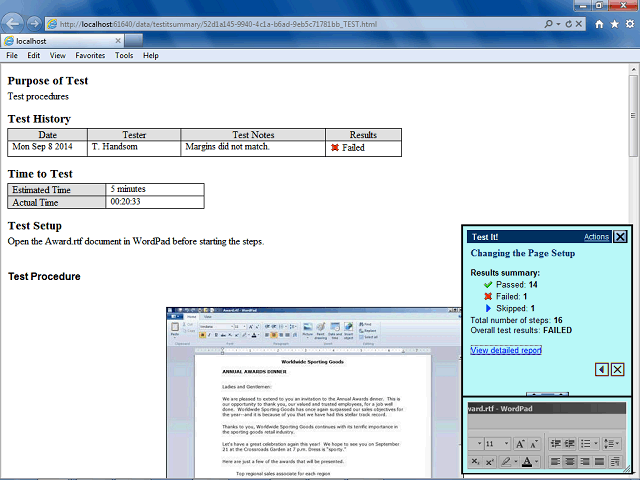Viewport: 640px width, 480px height.
Task: Click the 'Test Procedure' heading
Action: click(44, 276)
